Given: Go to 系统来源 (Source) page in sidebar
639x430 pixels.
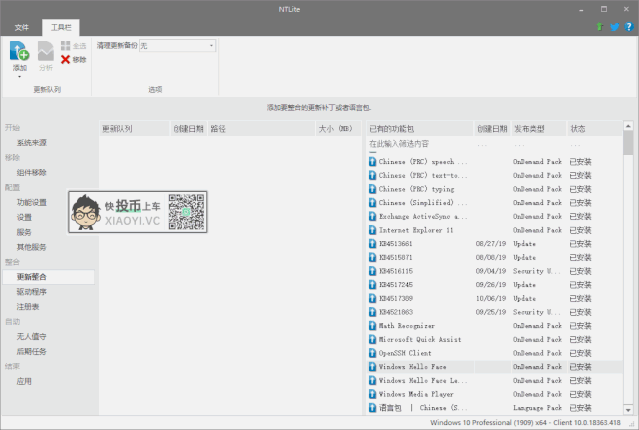Looking at the screenshot, I should coord(31,143).
